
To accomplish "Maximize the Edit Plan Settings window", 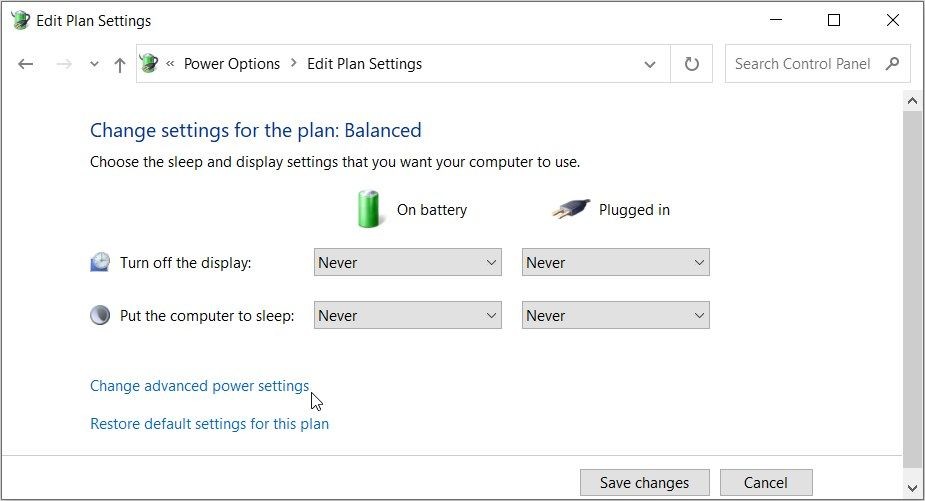I will (834, 20).
